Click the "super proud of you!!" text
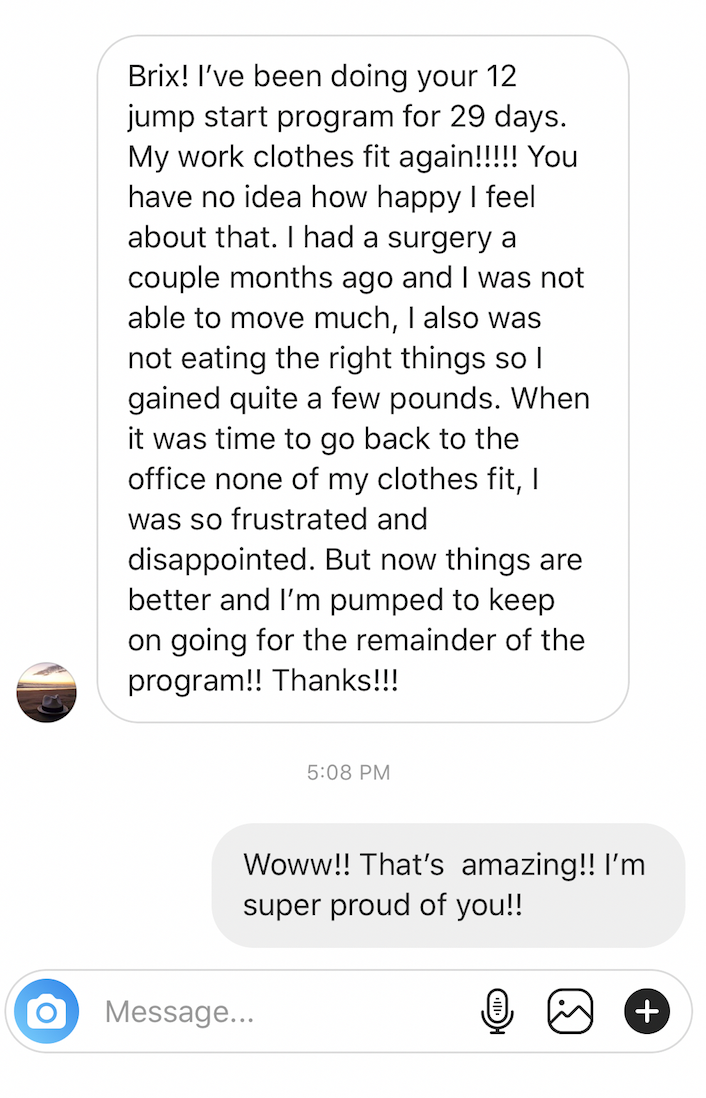 pyautogui.click(x=383, y=905)
